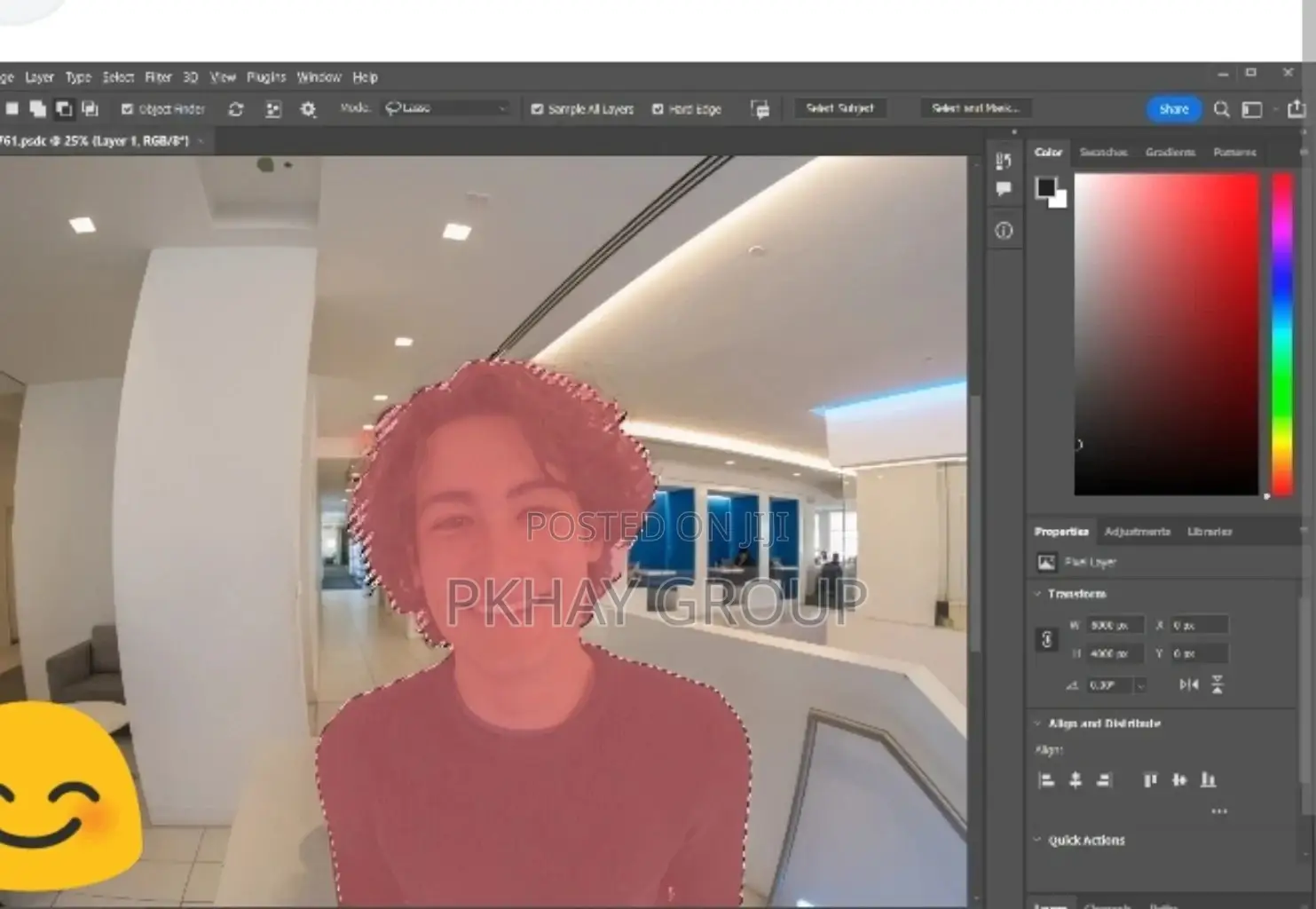Open the Color panel options menu
This screenshot has width=1316, height=909.
[1303, 152]
